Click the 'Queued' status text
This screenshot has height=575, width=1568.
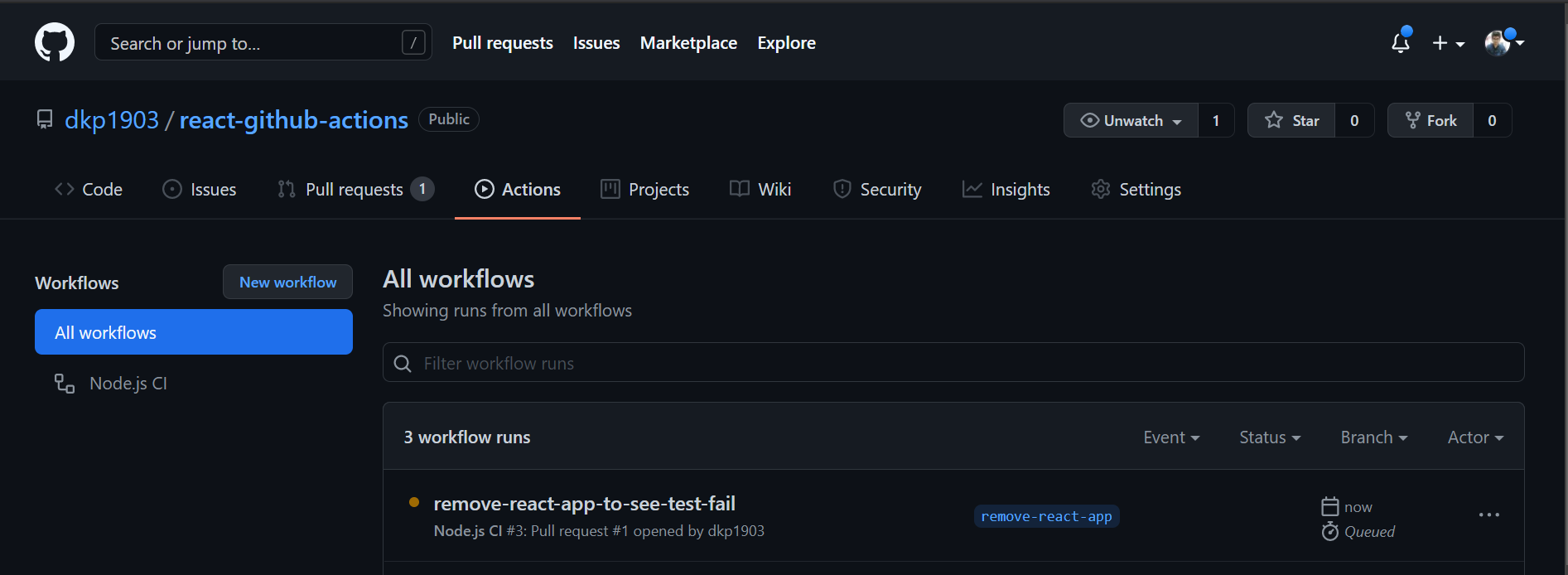tap(1369, 532)
